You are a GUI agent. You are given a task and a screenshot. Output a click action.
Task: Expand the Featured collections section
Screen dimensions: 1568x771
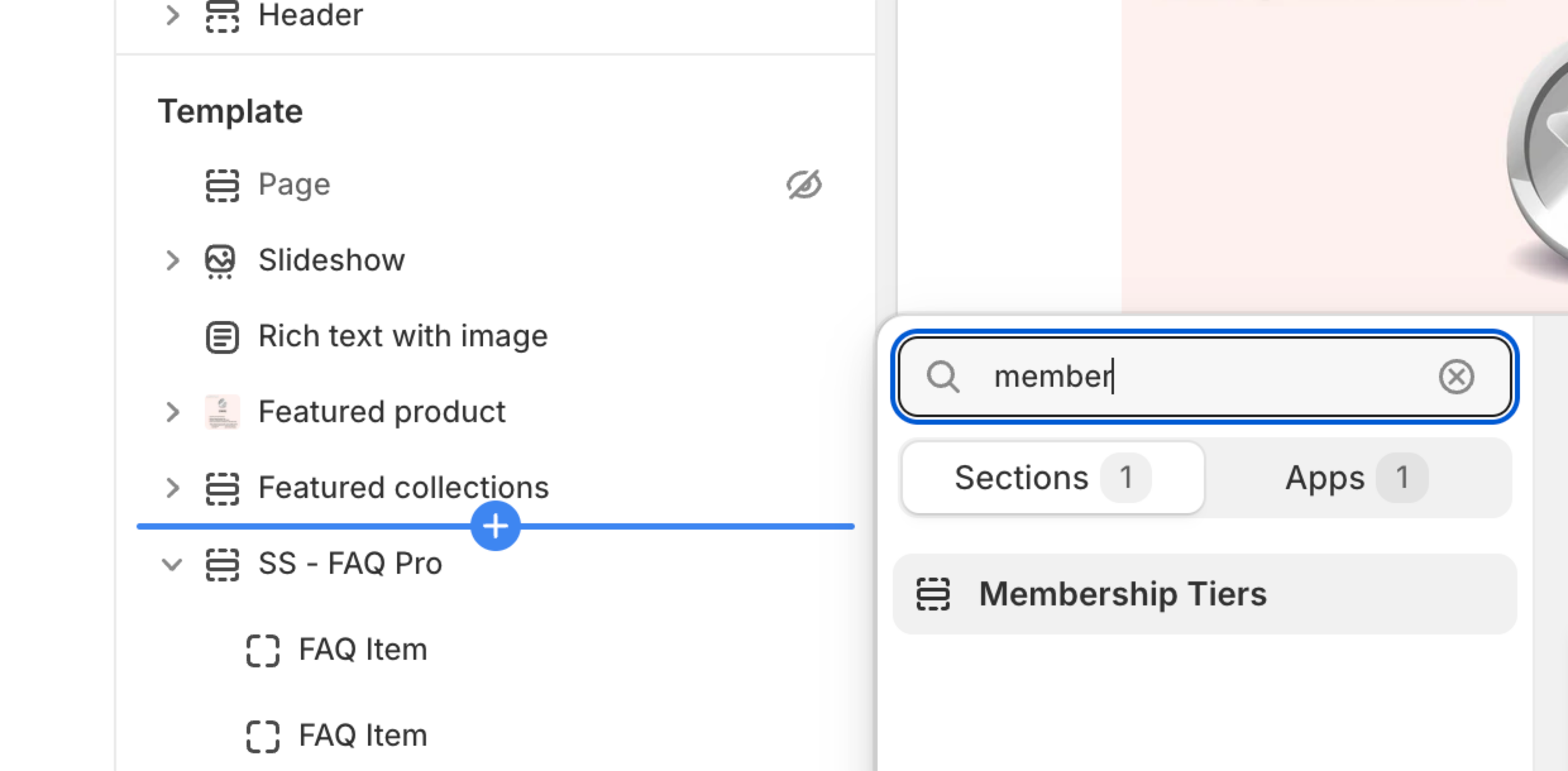coord(172,488)
